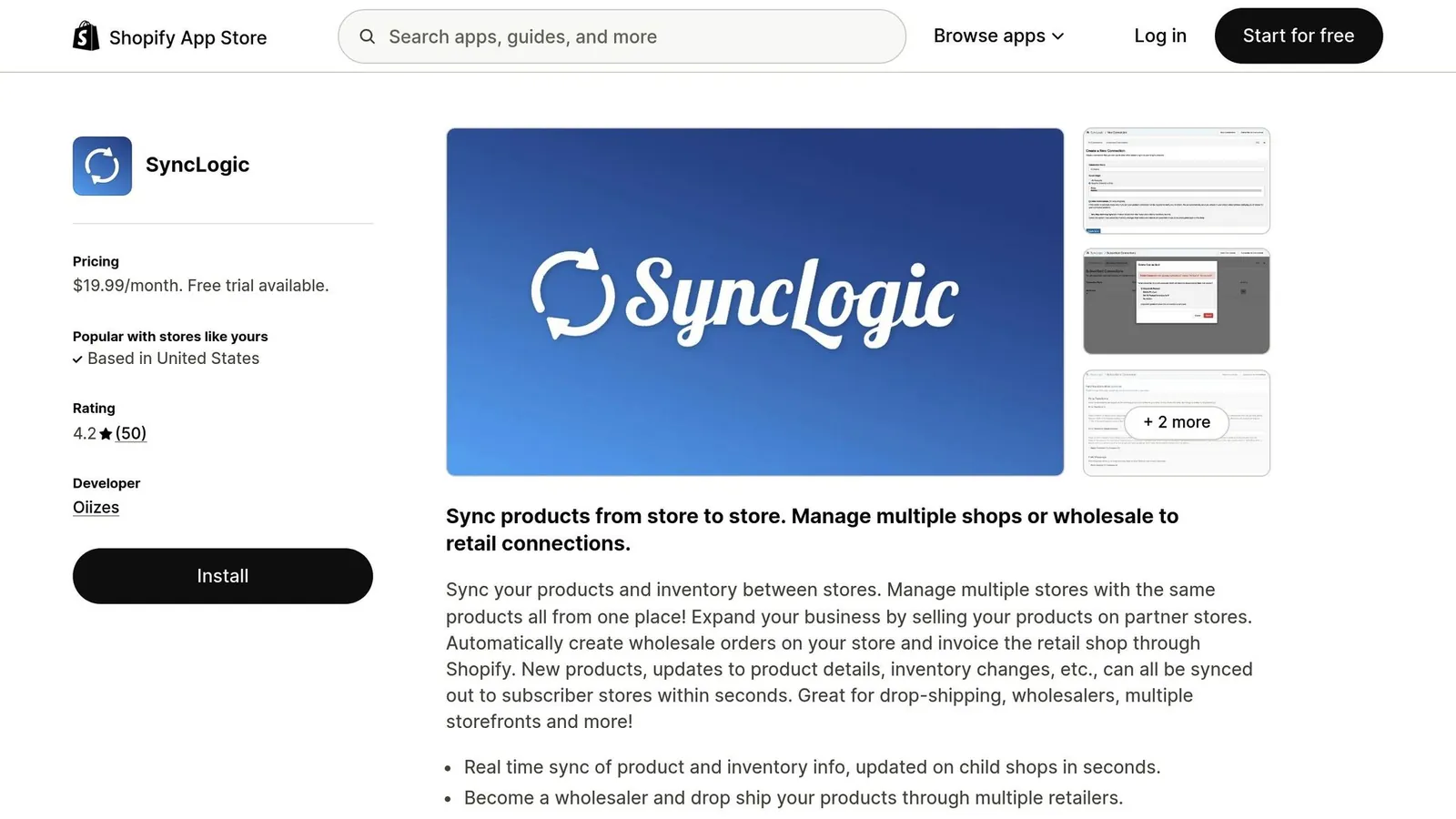Click the Popular with stores like yours label

pos(170,337)
